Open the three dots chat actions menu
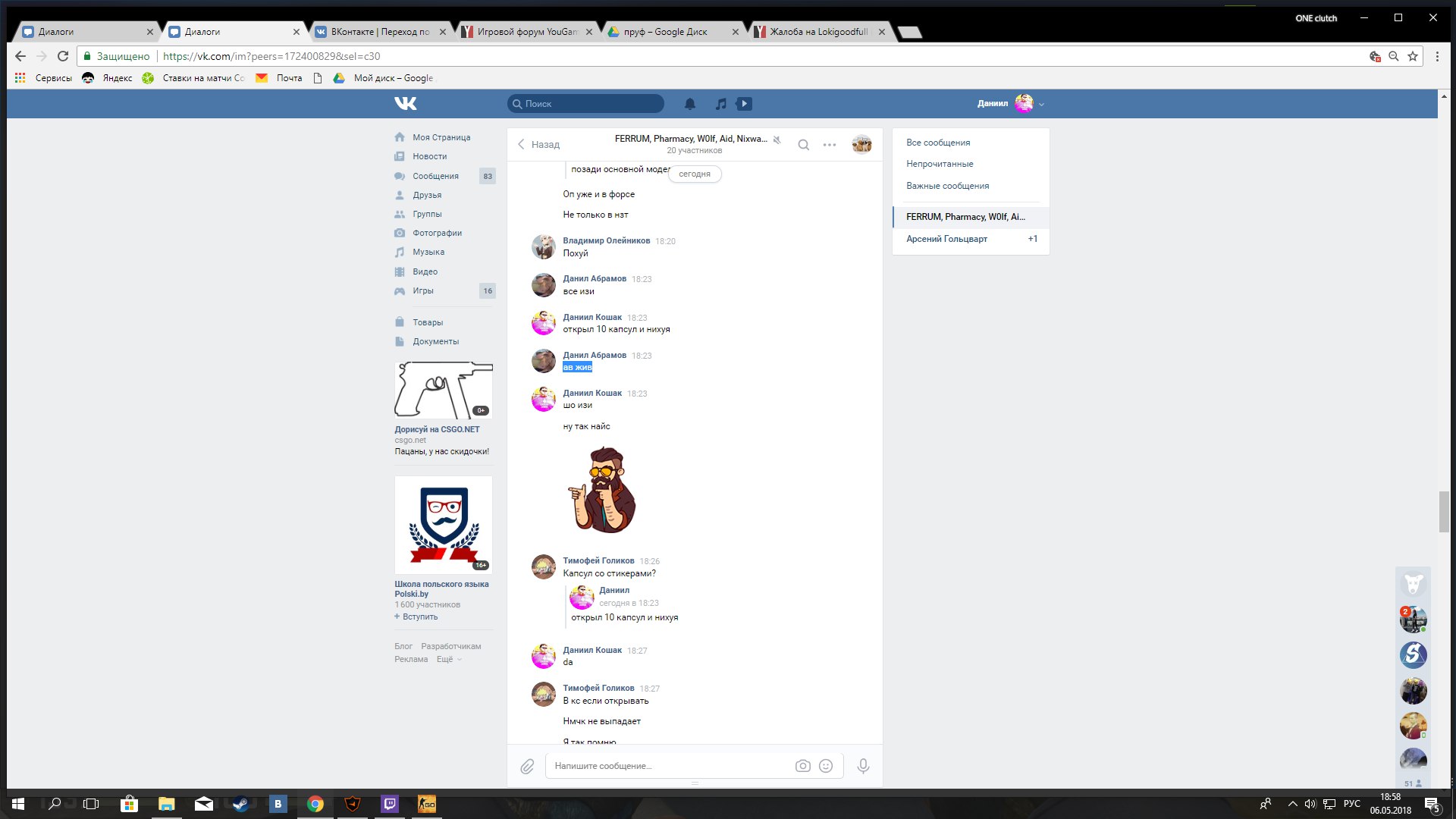The width and height of the screenshot is (1456, 819). pos(830,145)
